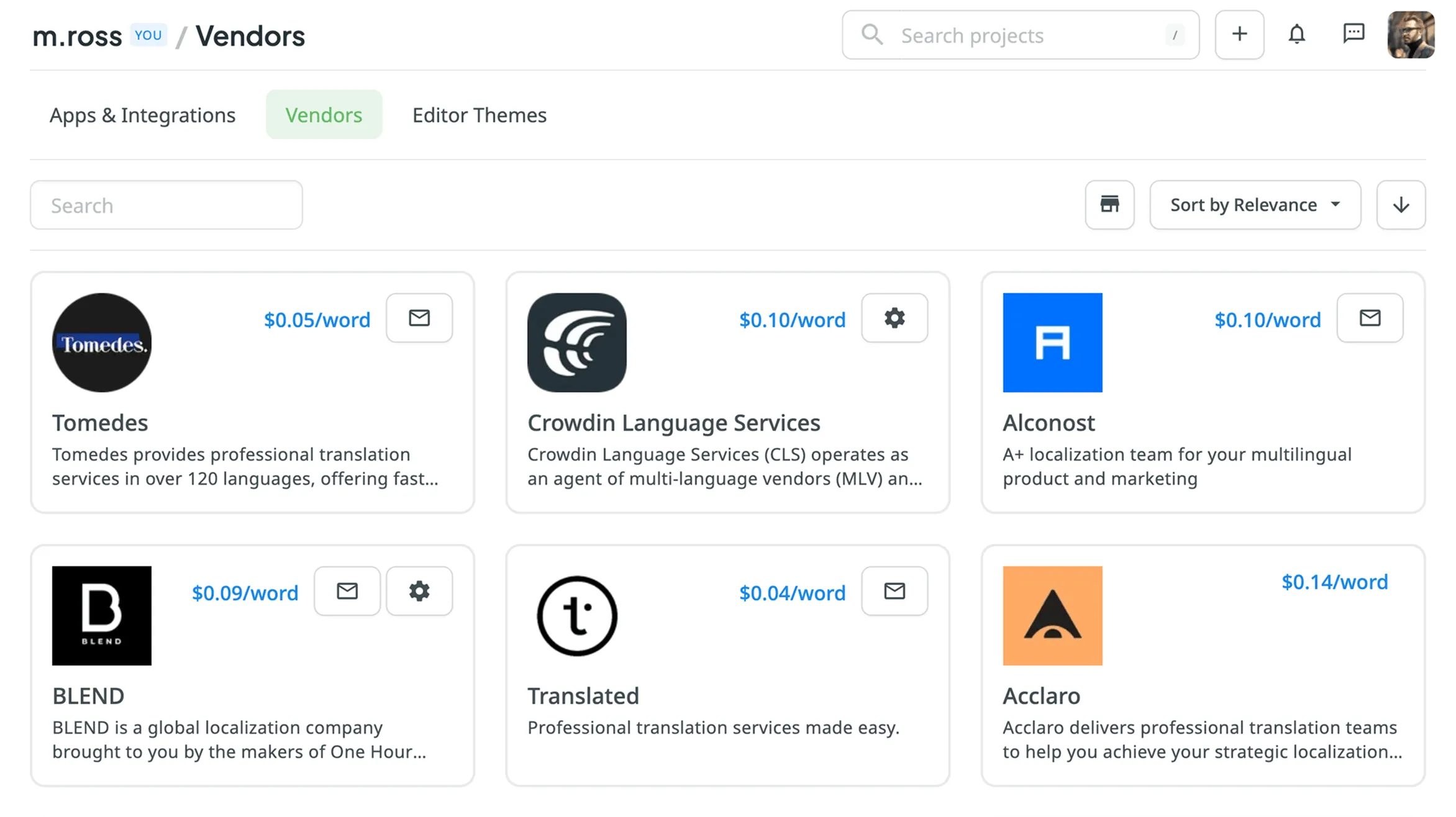Click the envelope icon on BLEND card
The image size is (1456, 817).
click(347, 591)
